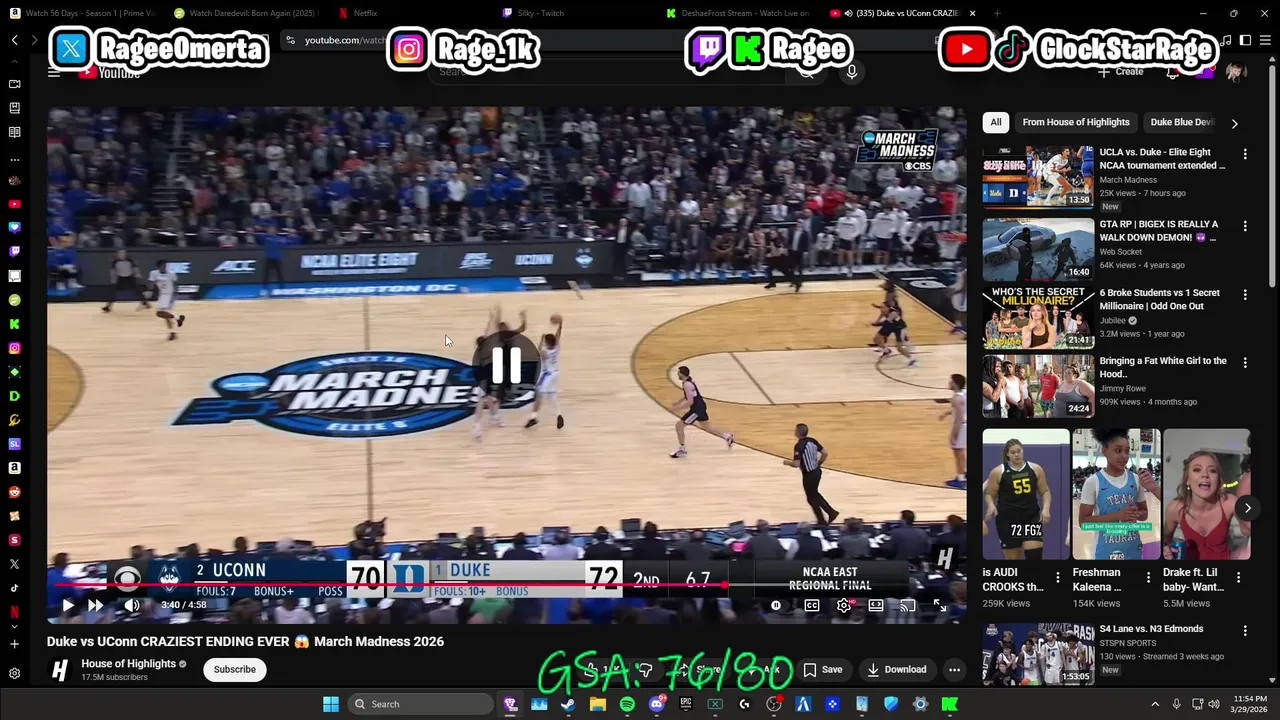The image size is (1280, 720).
Task: Open 6 Broke Students vs 1 Secret Millionaire
Action: [1160, 299]
